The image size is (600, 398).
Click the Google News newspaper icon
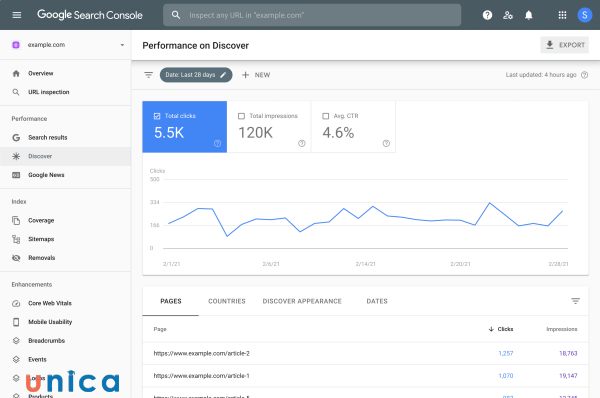click(16, 175)
